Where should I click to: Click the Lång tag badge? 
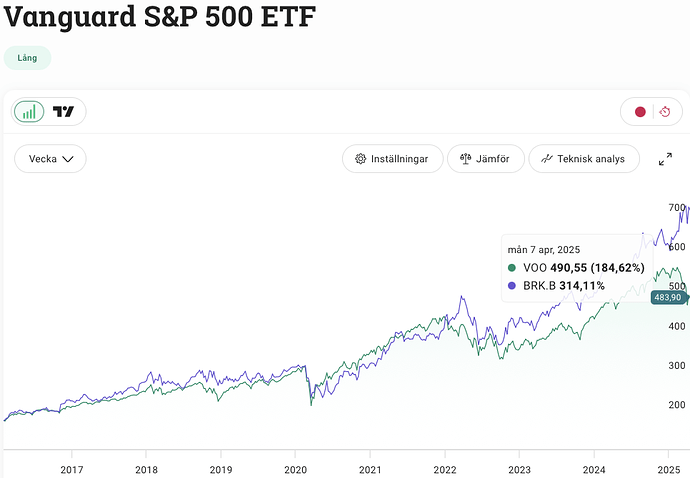(28, 58)
